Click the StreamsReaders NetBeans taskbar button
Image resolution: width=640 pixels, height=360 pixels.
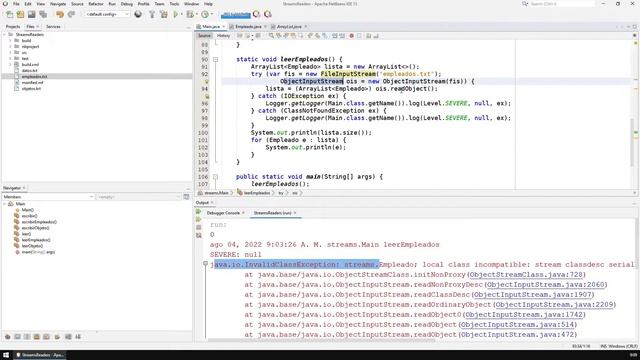[x=40, y=355]
